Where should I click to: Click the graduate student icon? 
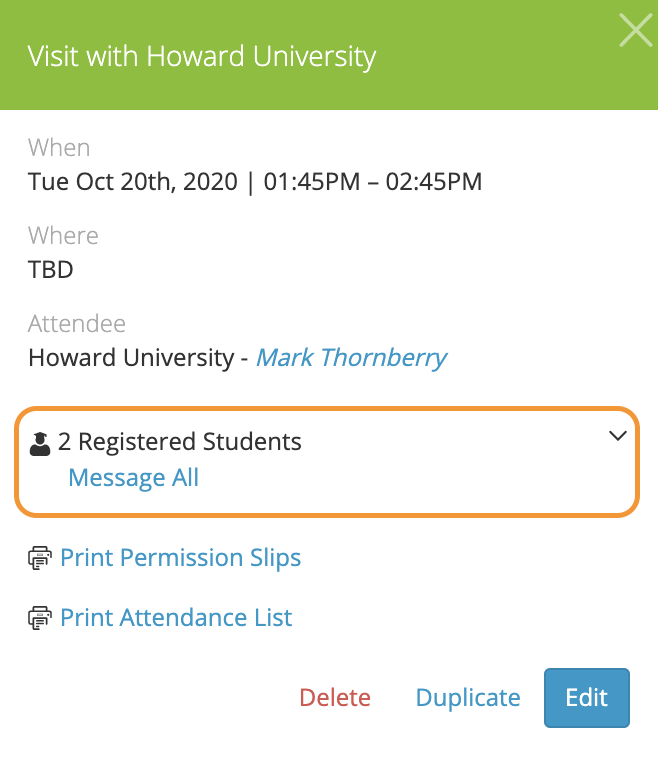(40, 444)
